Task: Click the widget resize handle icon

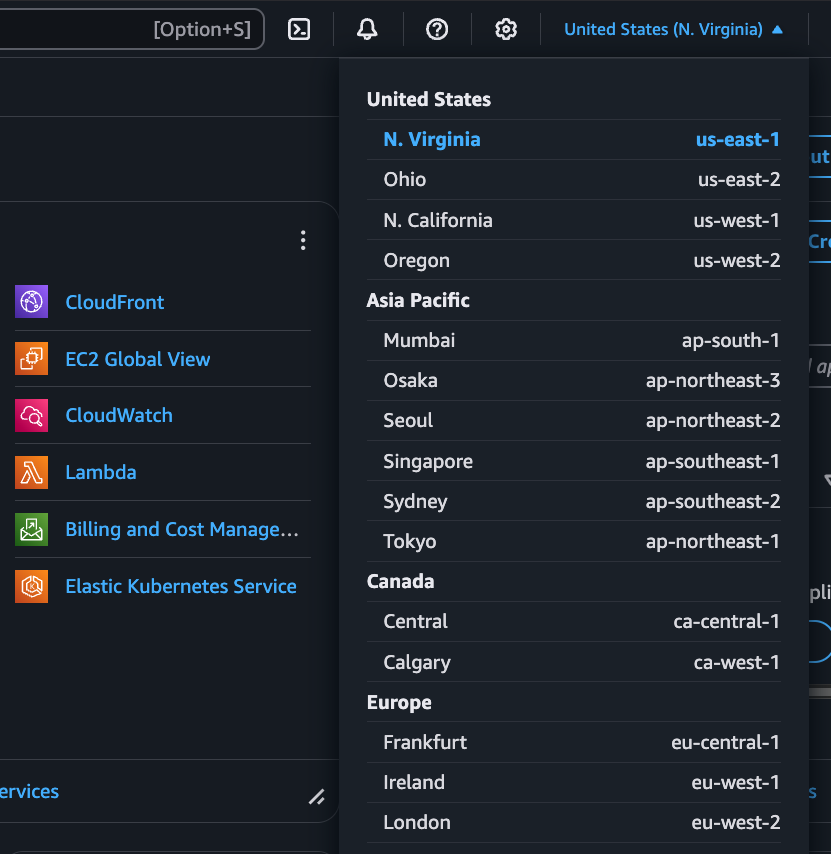Action: click(317, 797)
